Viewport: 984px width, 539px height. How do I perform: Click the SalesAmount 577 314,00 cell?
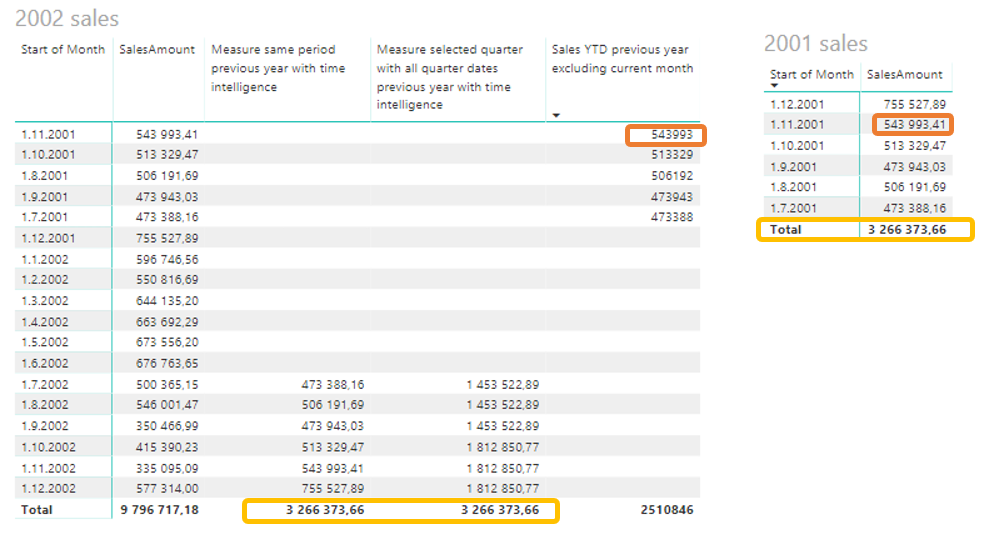point(167,488)
